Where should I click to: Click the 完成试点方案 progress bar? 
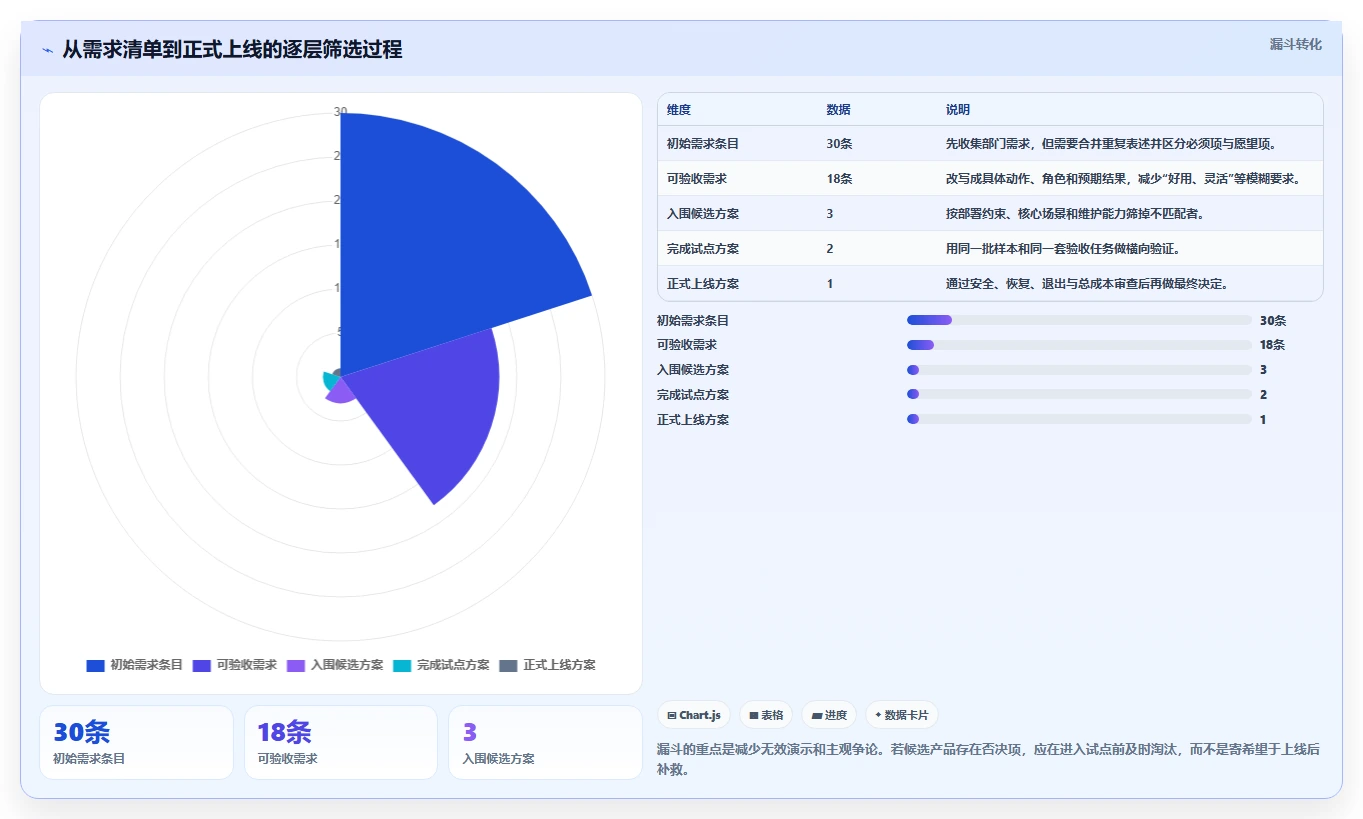[1079, 394]
